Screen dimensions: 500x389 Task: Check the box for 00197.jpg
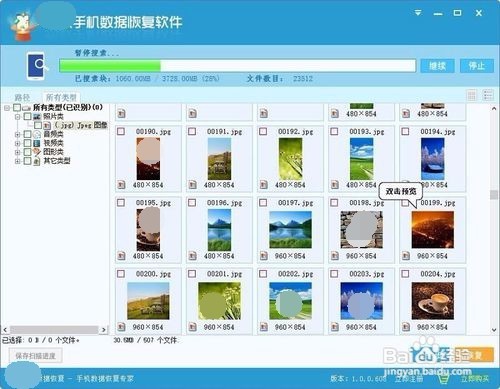click(263, 202)
